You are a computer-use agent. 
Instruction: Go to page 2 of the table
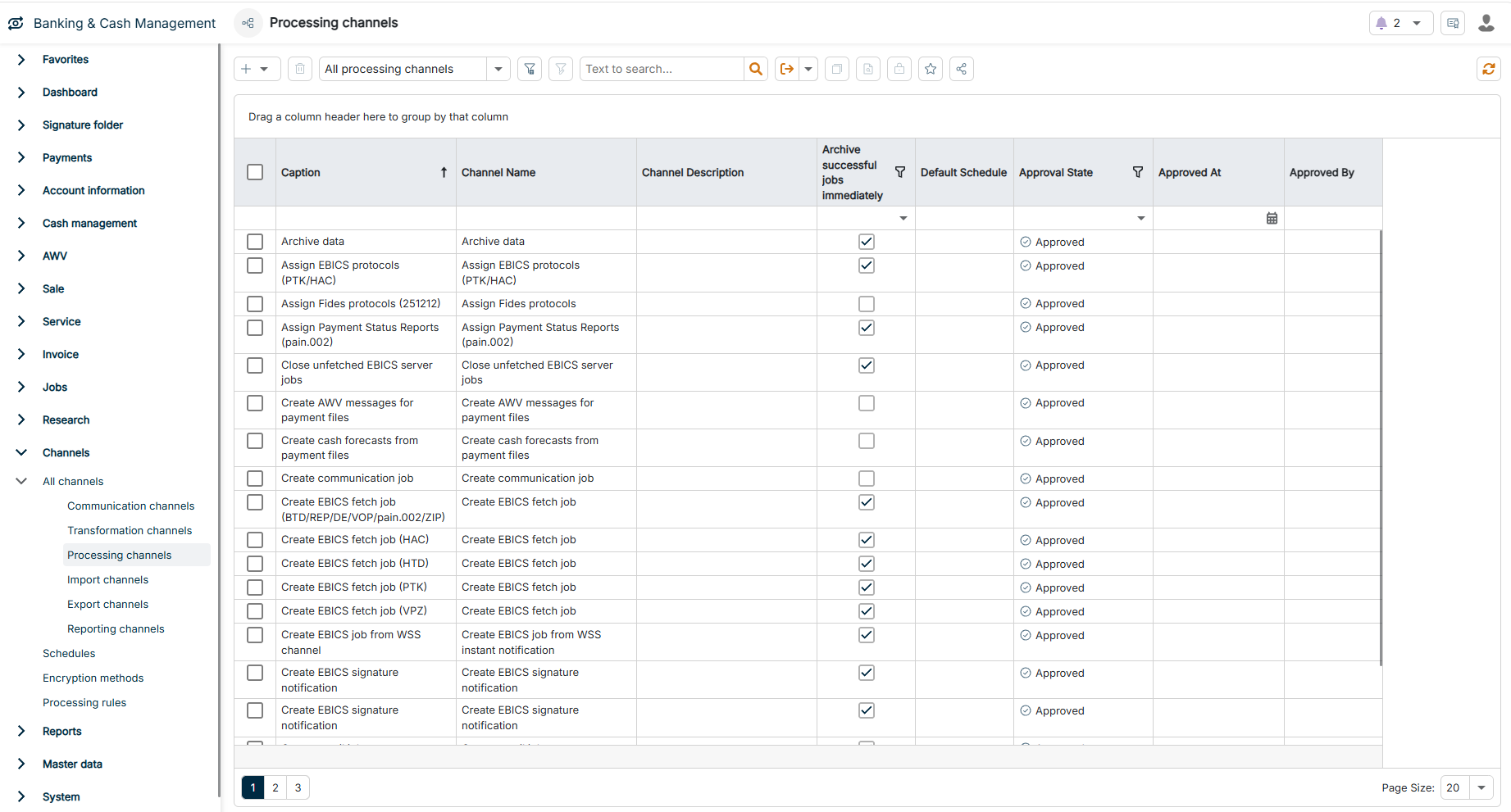tap(275, 787)
